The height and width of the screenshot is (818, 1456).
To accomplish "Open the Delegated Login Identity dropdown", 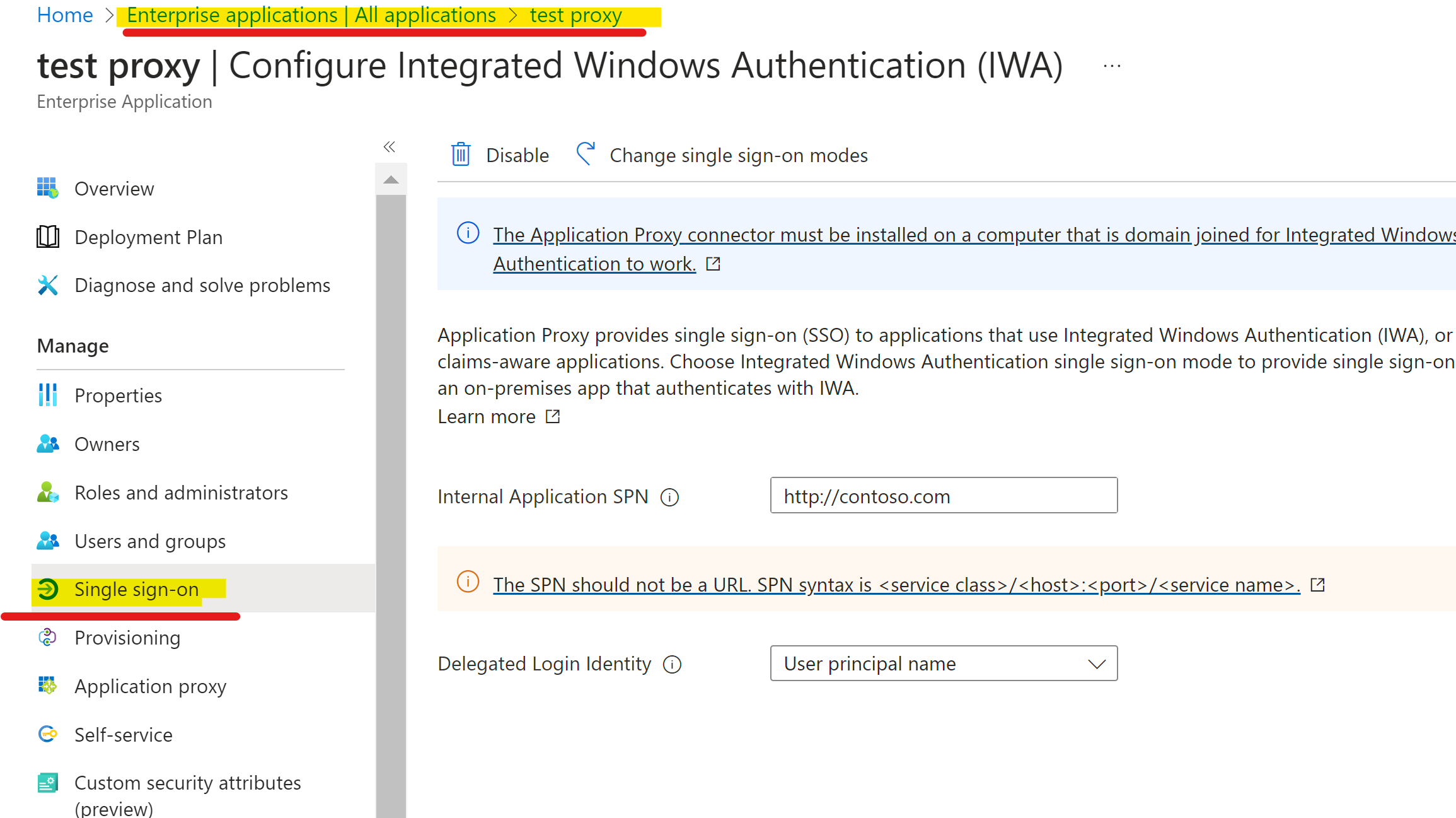I will tap(943, 663).
